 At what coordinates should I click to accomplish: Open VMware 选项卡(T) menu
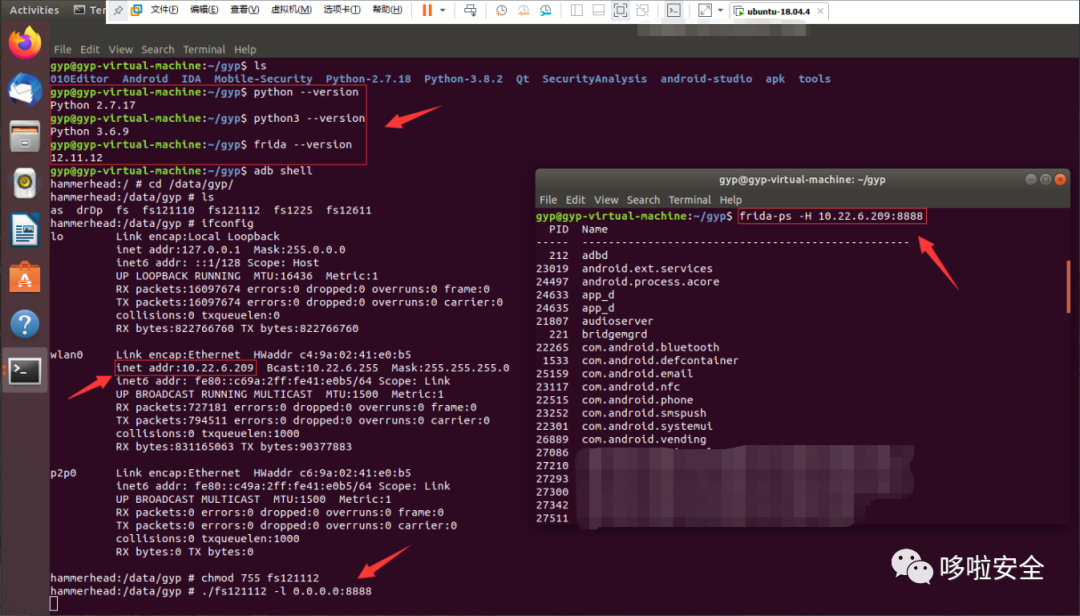coord(342,10)
